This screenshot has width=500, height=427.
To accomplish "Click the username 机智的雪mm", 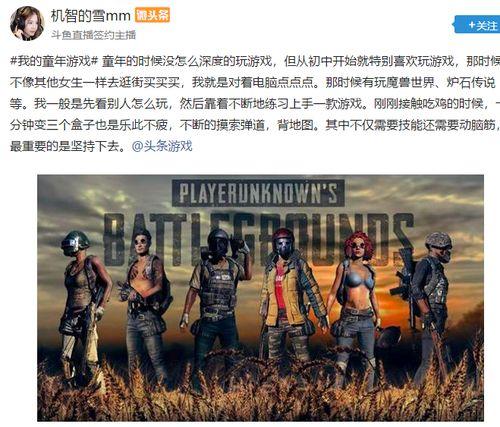I will click(90, 16).
